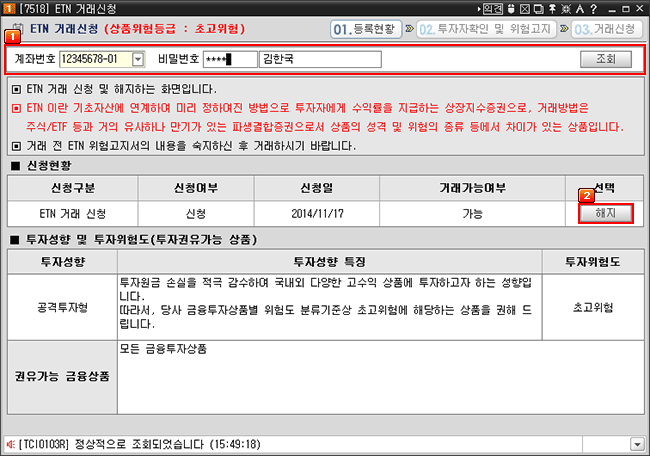Screen dimensions: 650x456
Task: Click the orange window number 1 icon
Action: [x=9, y=8]
